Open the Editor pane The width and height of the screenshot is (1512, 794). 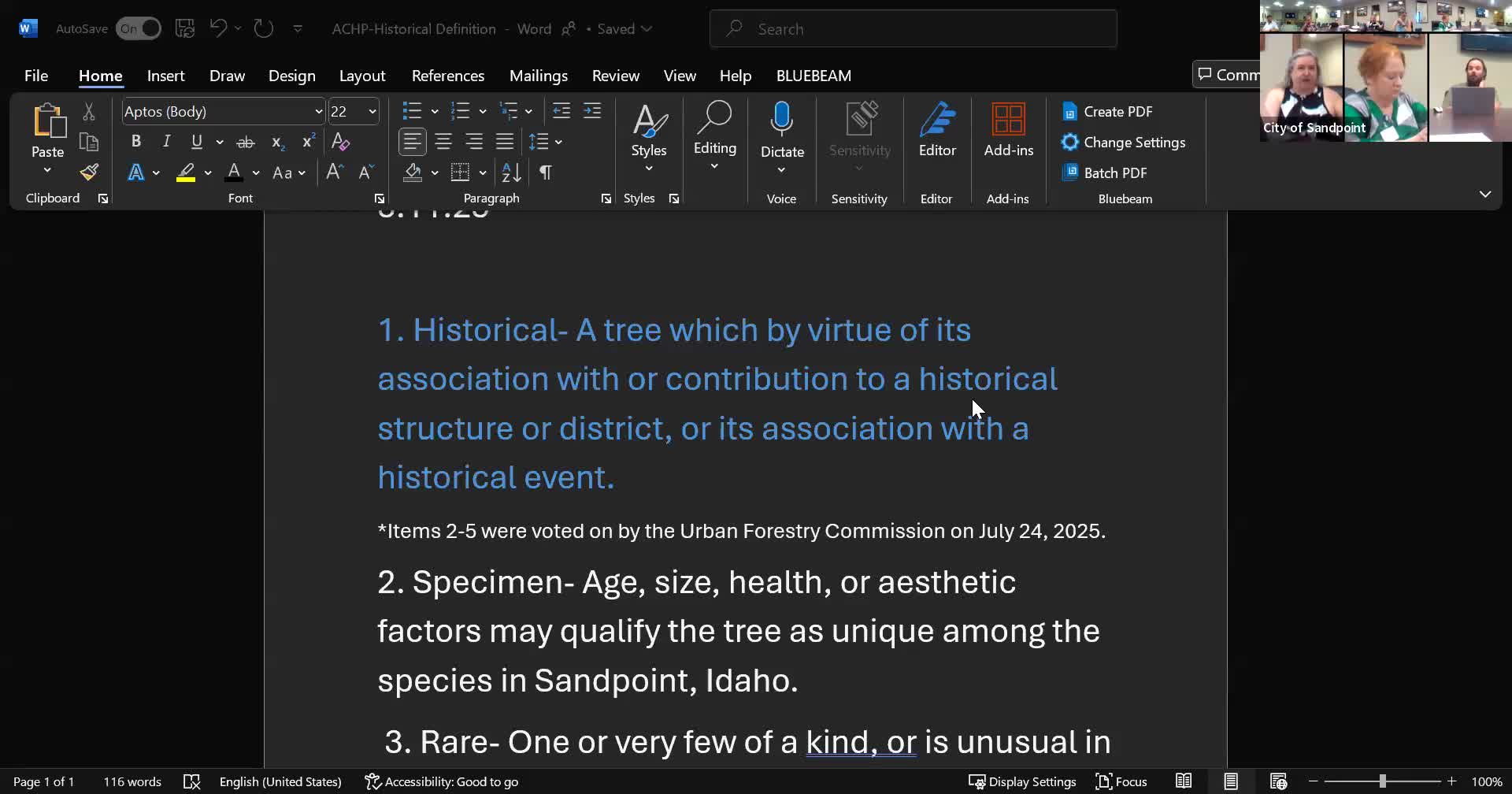(937, 130)
